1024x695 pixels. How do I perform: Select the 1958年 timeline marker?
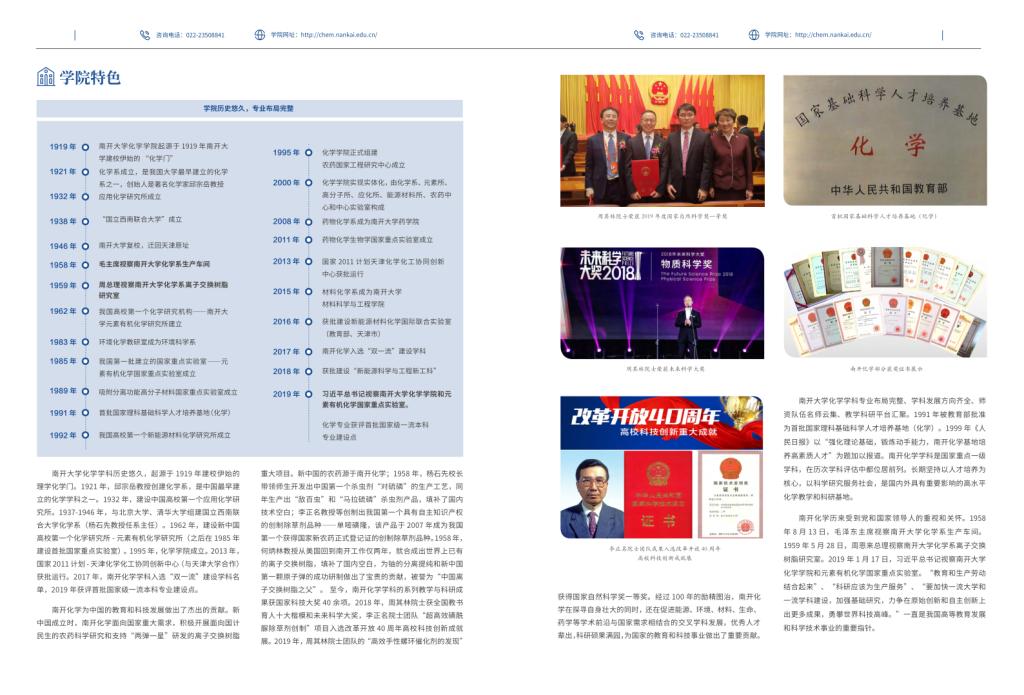pos(86,265)
